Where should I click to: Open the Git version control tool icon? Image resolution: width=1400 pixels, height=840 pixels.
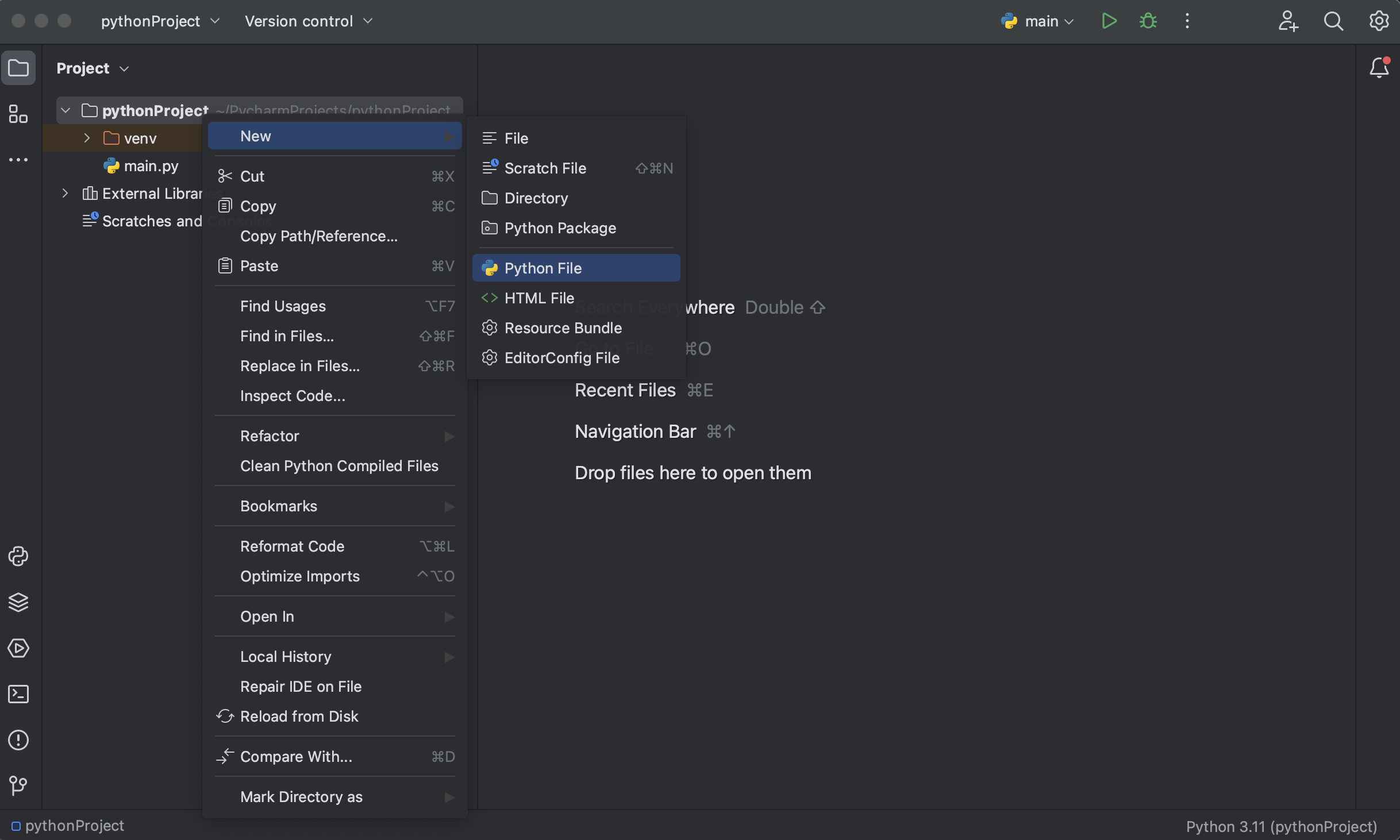[x=18, y=785]
